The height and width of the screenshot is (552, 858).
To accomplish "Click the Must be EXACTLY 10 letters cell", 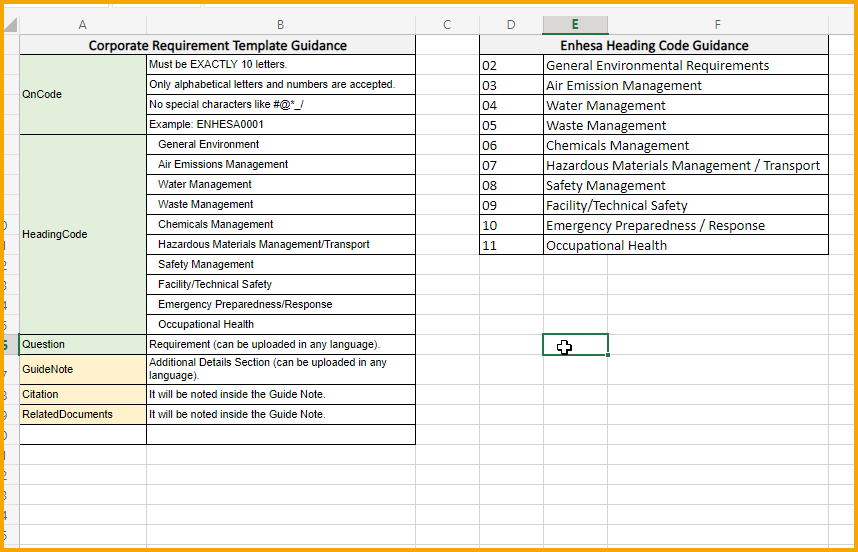I will (281, 65).
